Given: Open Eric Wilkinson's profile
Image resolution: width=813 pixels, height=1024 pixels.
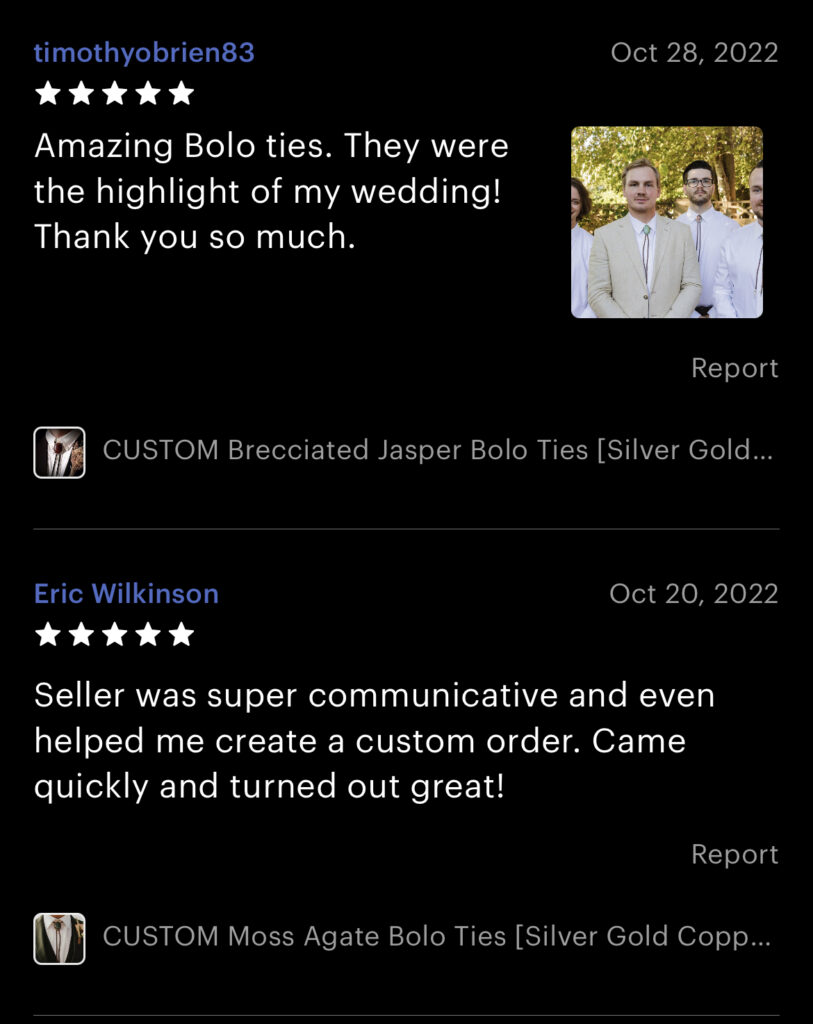Looking at the screenshot, I should click(x=127, y=594).
